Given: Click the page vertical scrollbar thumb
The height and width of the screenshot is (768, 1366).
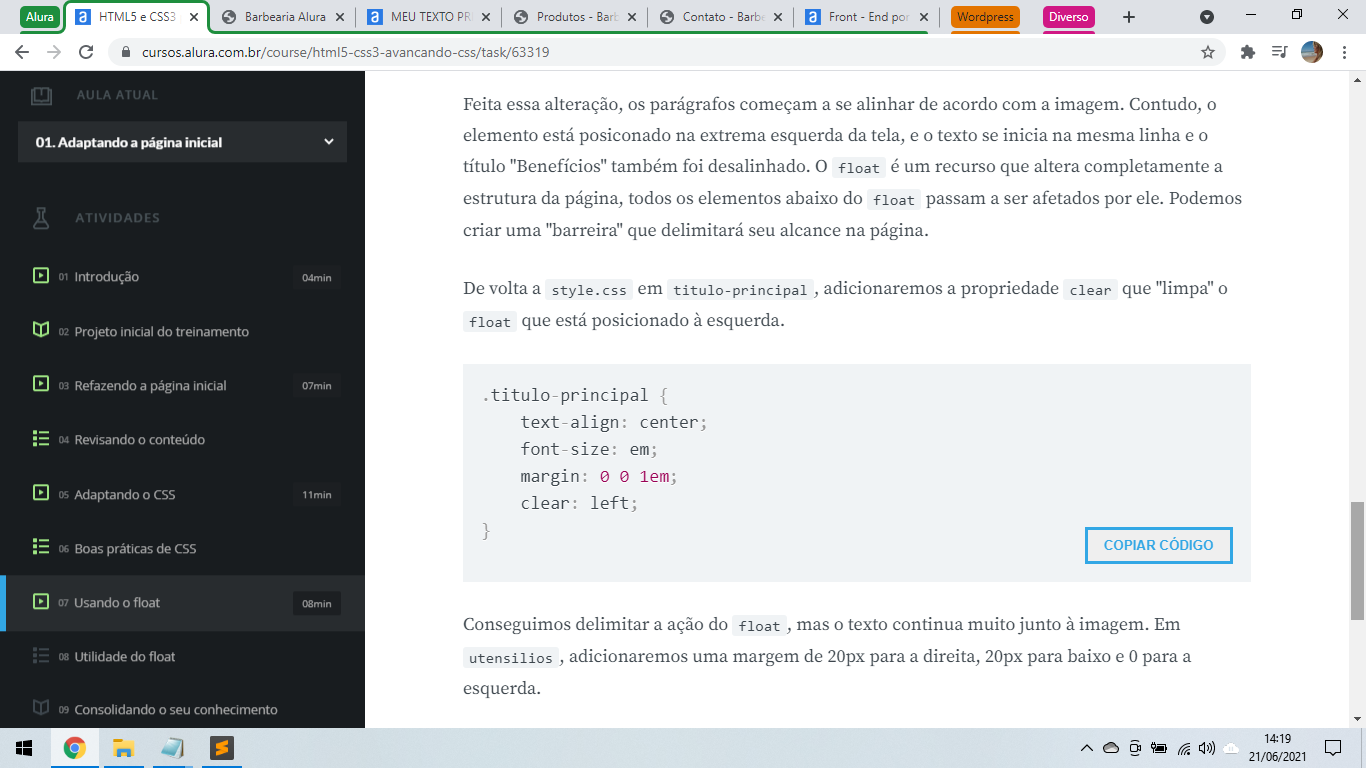Looking at the screenshot, I should point(1357,560).
